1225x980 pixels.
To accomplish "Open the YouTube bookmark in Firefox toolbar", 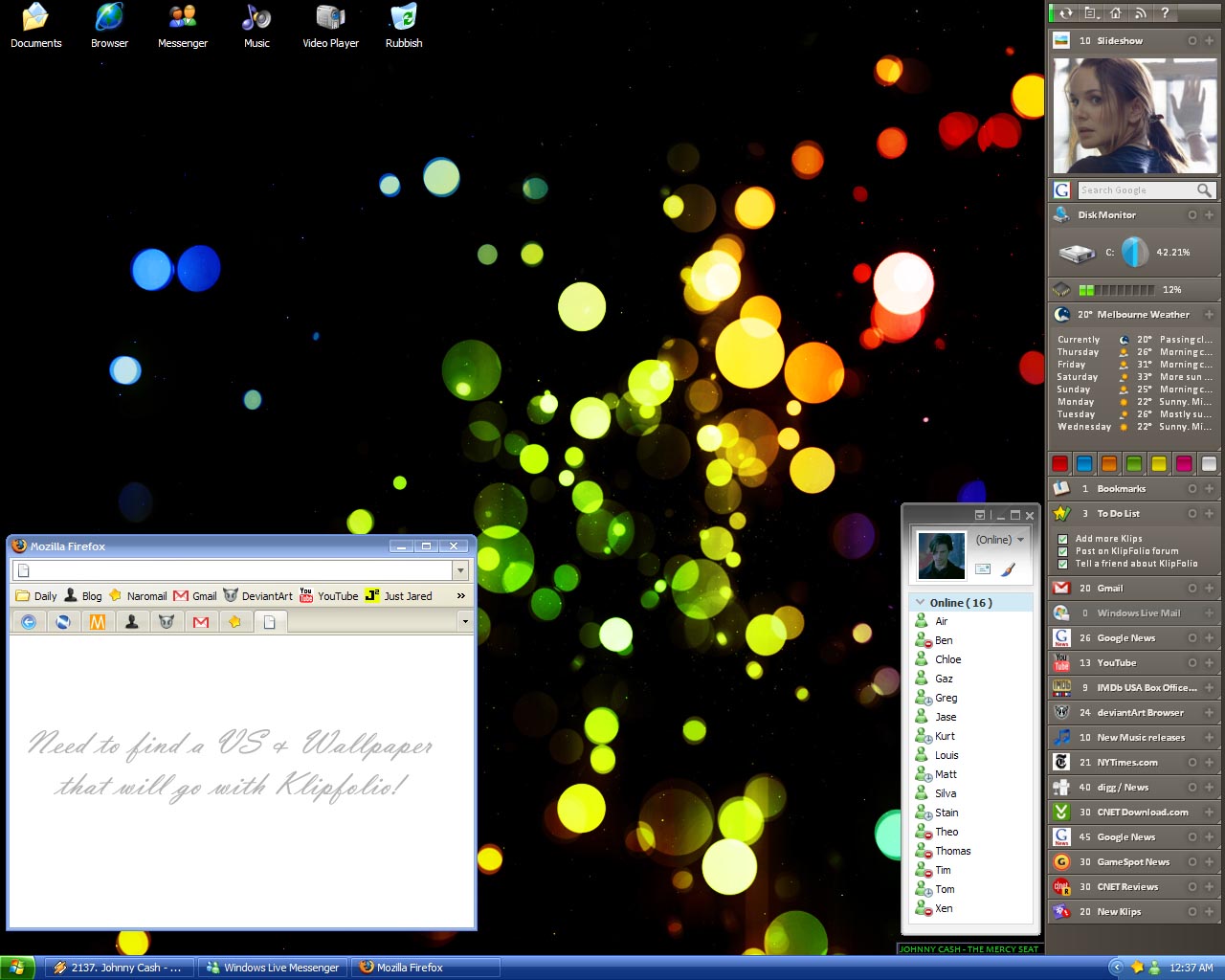I will [328, 595].
